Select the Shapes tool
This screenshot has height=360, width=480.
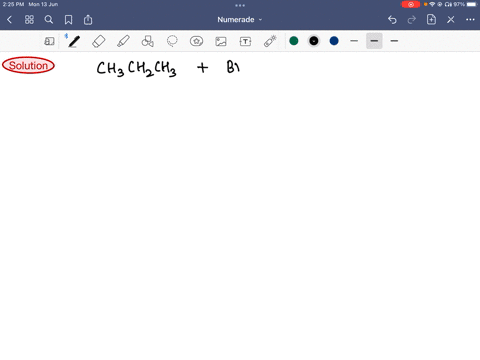[x=148, y=41]
